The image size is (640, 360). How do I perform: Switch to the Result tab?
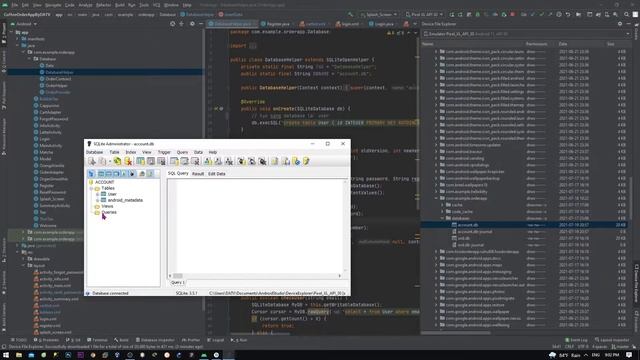[198, 174]
